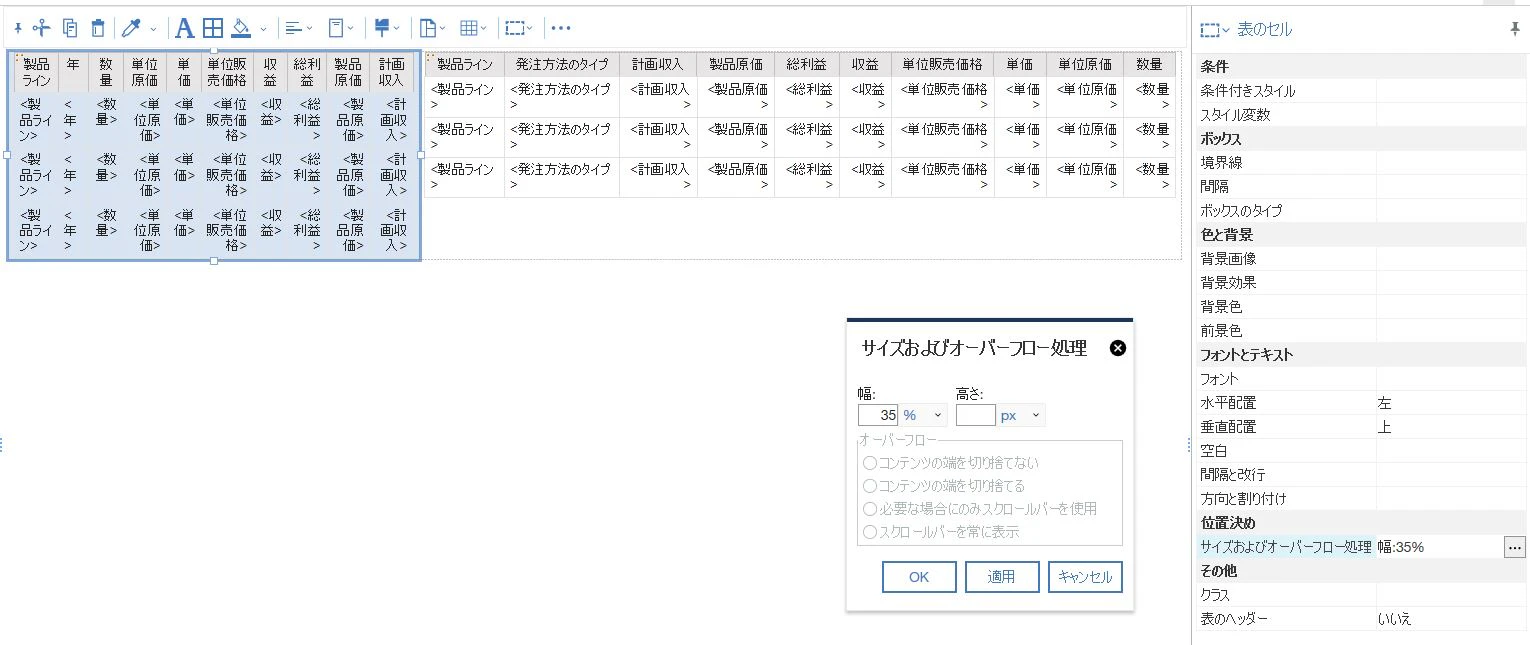Screen dimensions: 1530x645
Task: Click the page layout icon in the toolbar
Action: [427, 28]
